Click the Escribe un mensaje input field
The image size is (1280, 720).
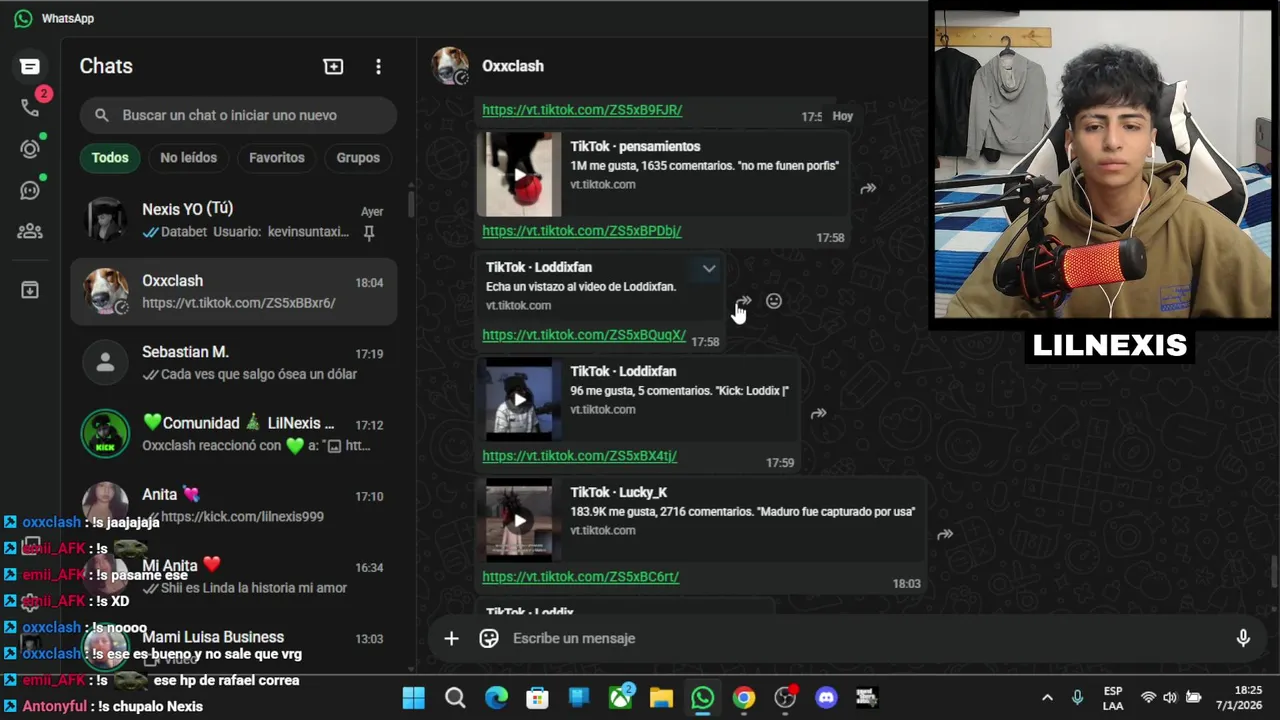click(864, 638)
